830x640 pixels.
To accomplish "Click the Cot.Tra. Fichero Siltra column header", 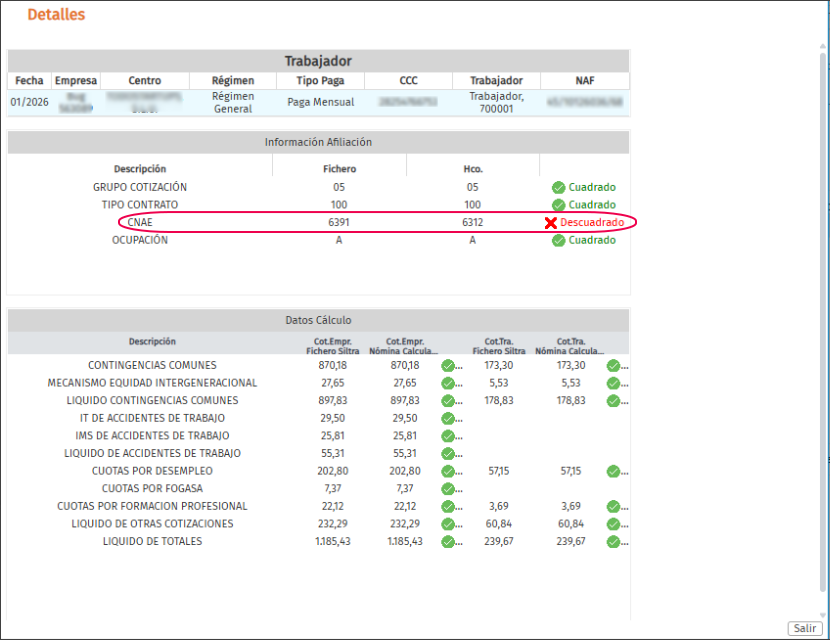I will tap(499, 346).
